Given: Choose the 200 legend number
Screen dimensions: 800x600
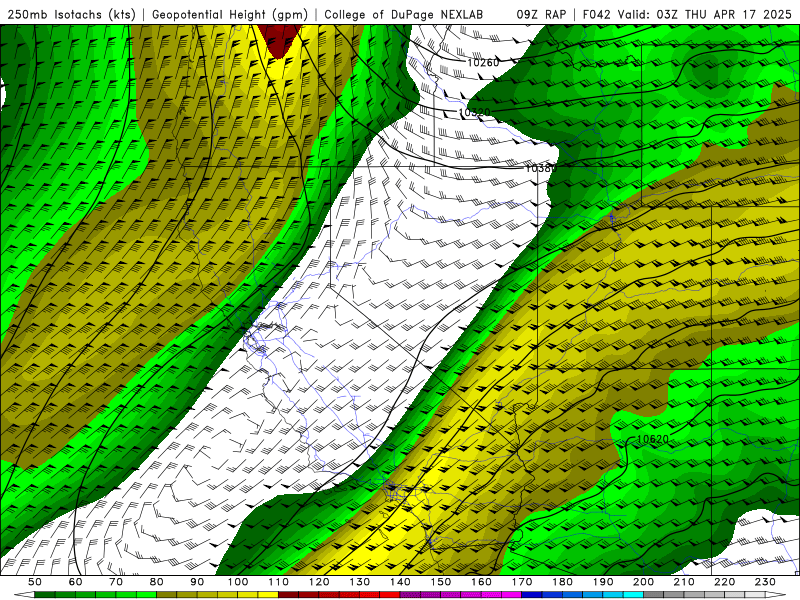Looking at the screenshot, I should (643, 582).
